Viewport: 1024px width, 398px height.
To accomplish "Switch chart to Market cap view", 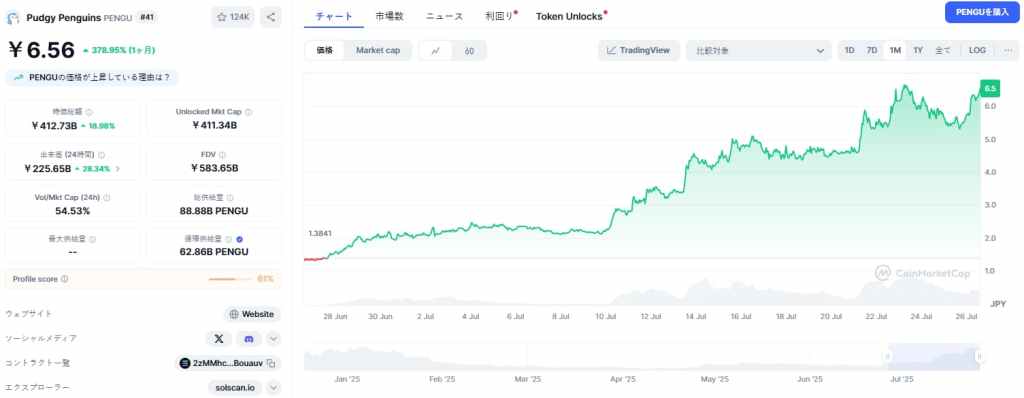I will tap(377, 50).
